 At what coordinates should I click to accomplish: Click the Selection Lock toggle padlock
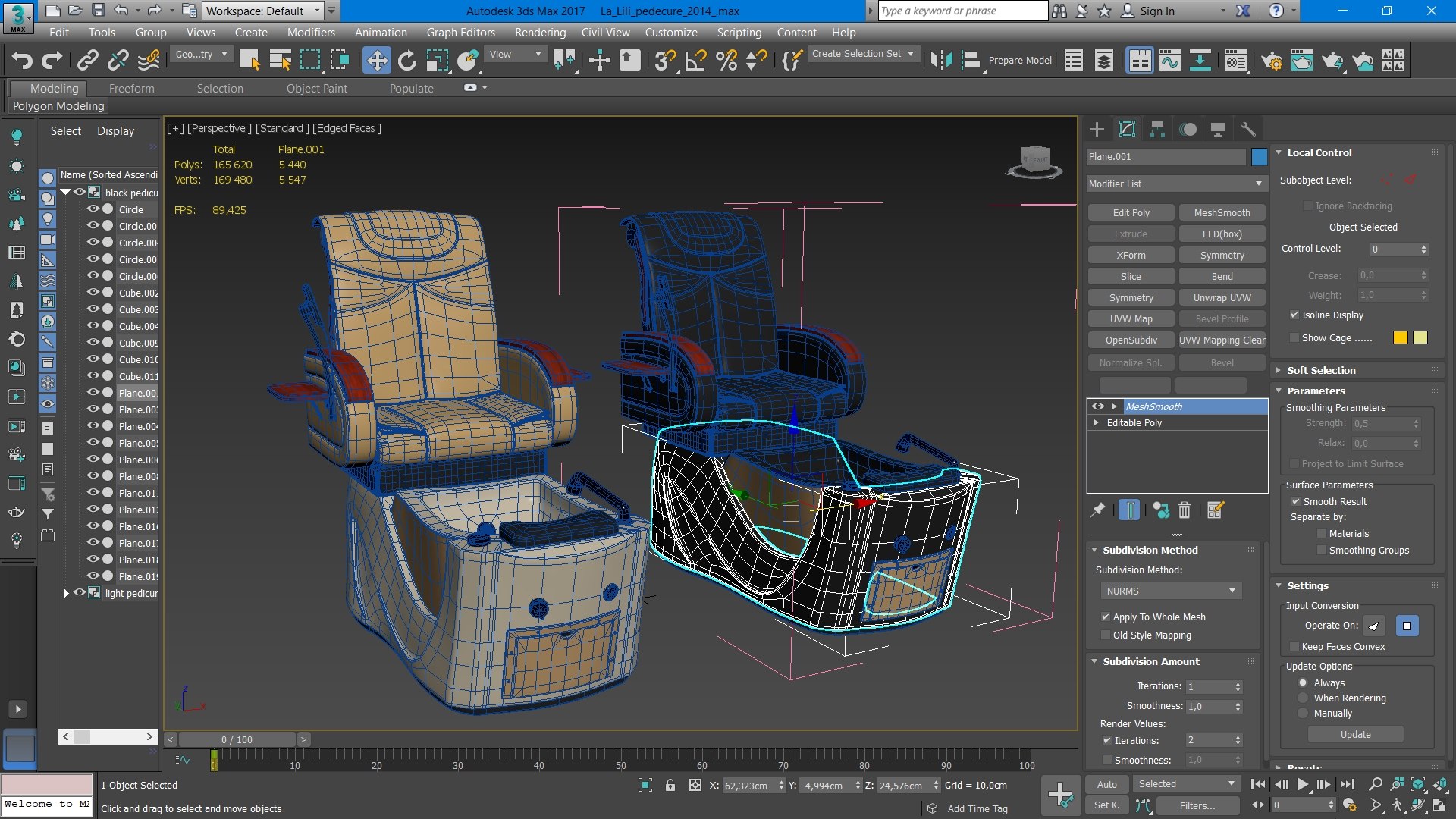670,786
